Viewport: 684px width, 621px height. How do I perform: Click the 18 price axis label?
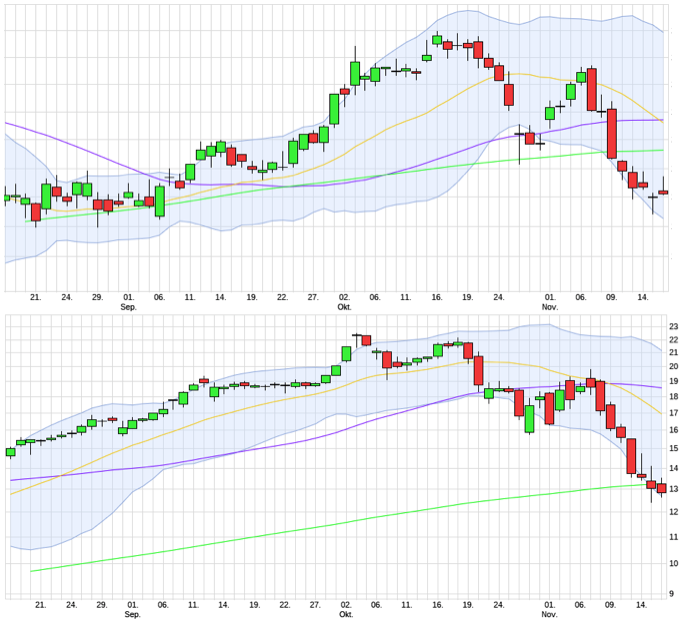click(674, 396)
